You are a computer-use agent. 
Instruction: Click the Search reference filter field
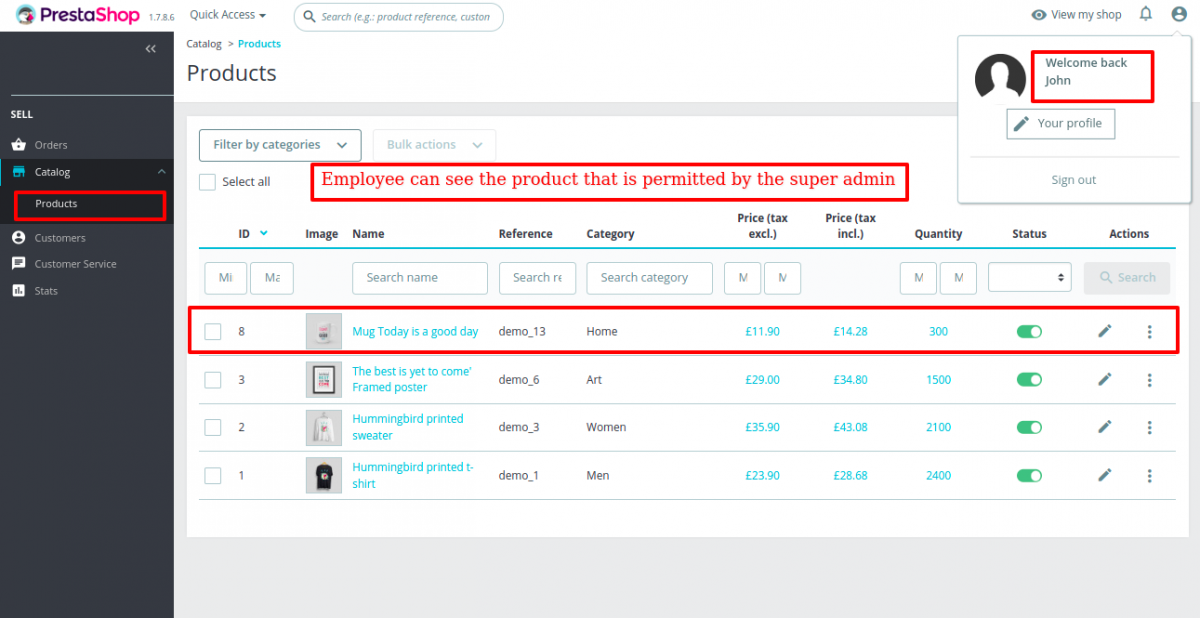pos(537,277)
